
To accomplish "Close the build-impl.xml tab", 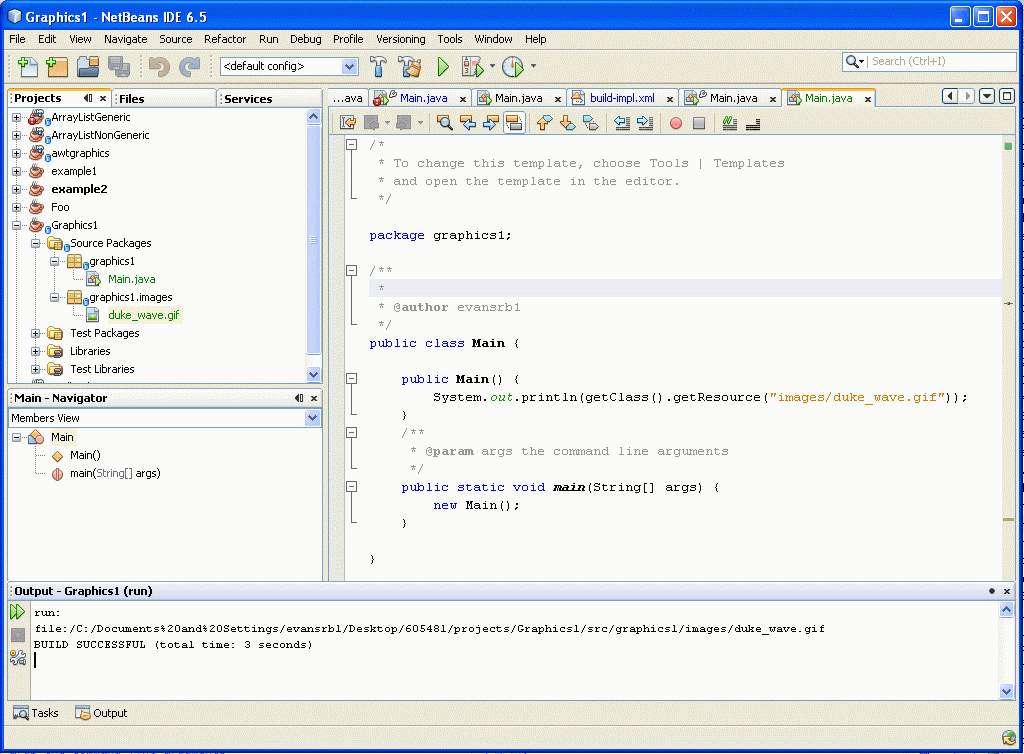I will pyautogui.click(x=669, y=99).
